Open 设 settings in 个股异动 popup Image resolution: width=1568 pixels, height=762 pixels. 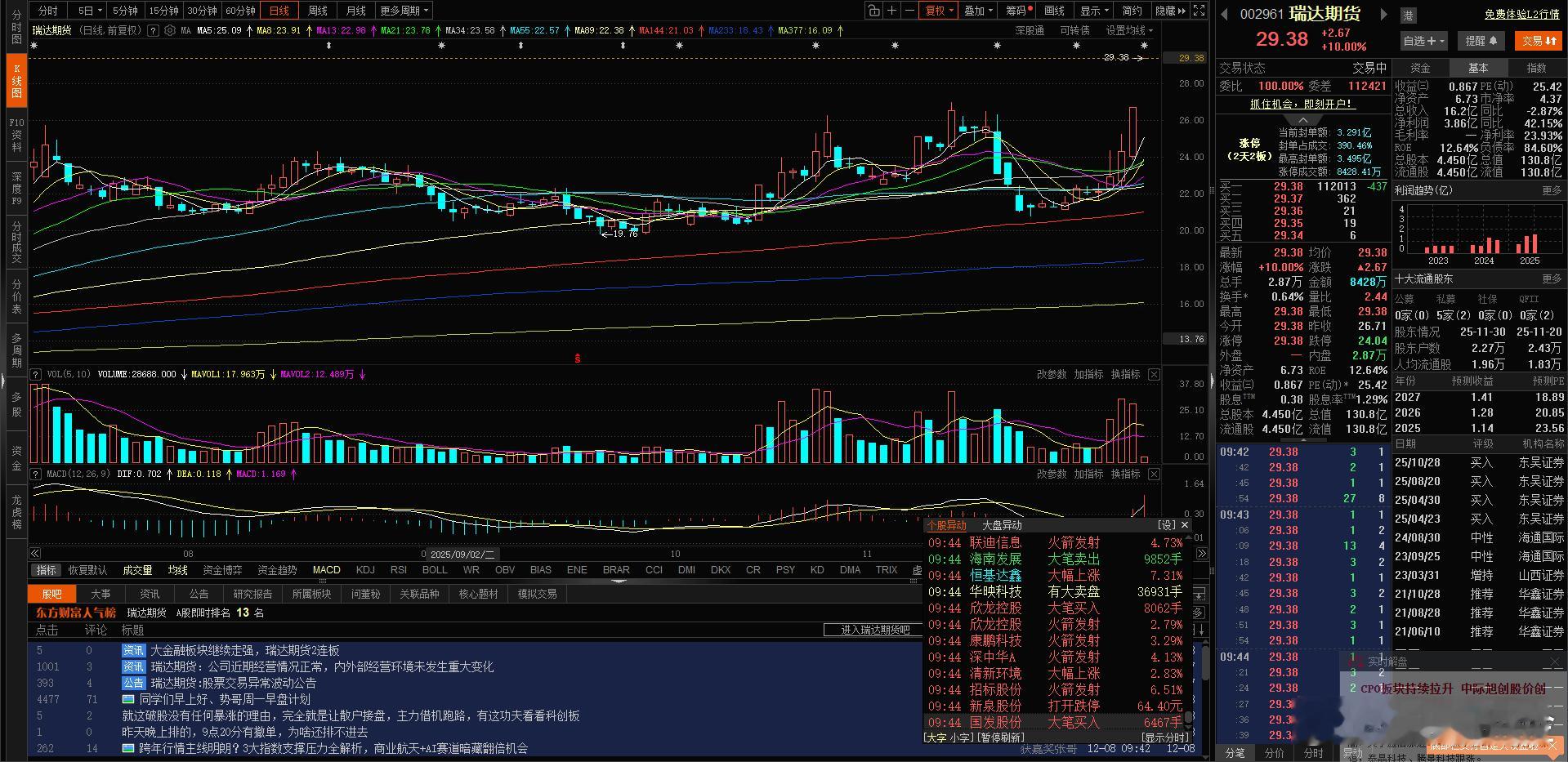pyautogui.click(x=1166, y=525)
